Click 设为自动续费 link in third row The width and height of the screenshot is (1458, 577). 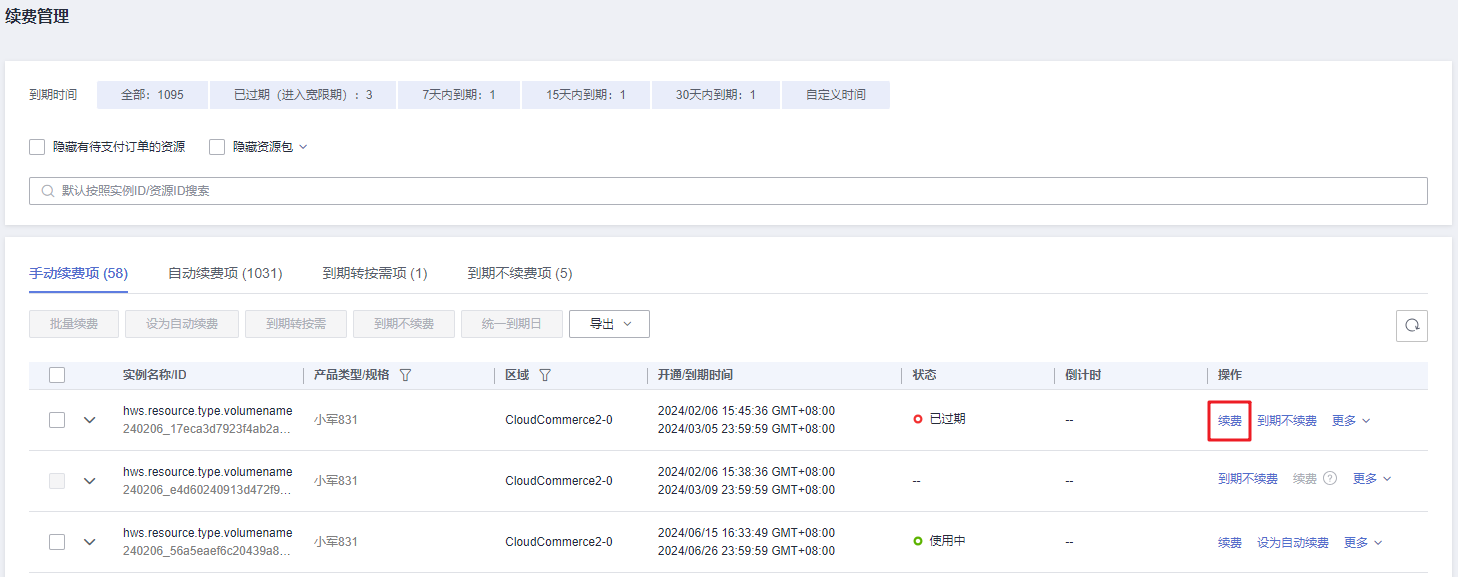click(x=1293, y=543)
